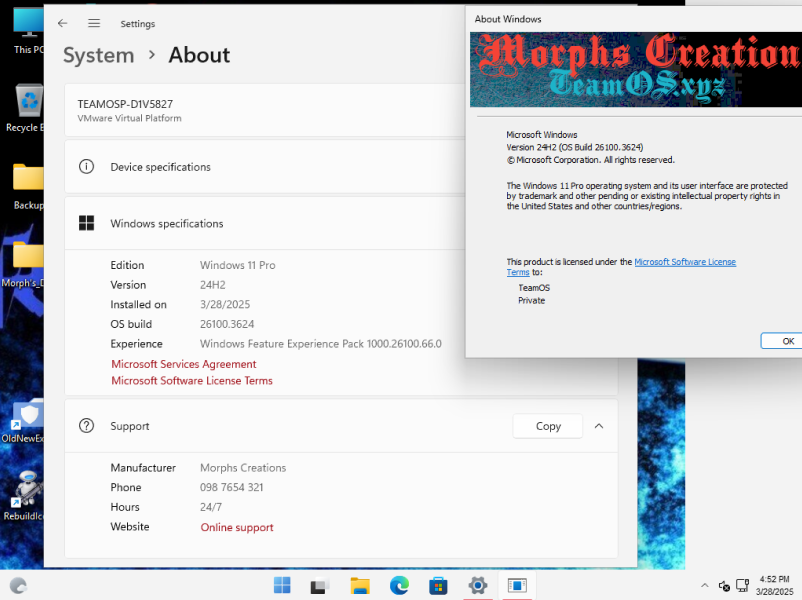
Task: Select the Hours value 24/7
Action: (211, 507)
